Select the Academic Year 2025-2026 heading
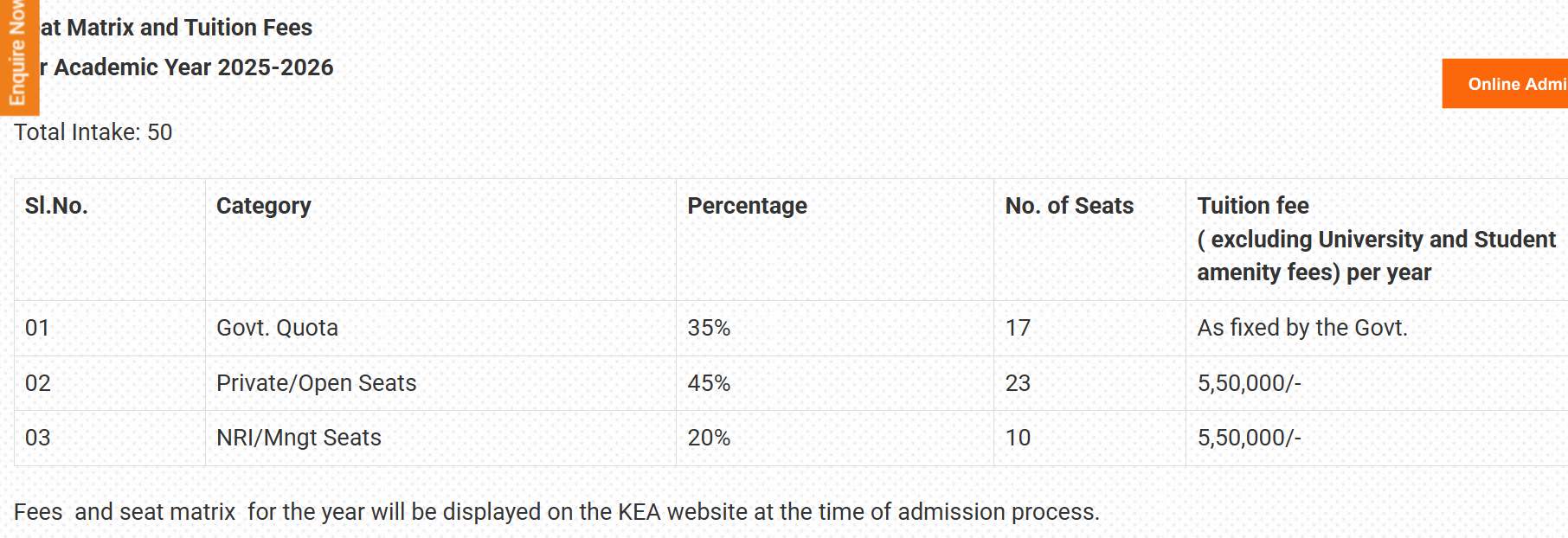This screenshot has width=1568, height=538. [187, 67]
